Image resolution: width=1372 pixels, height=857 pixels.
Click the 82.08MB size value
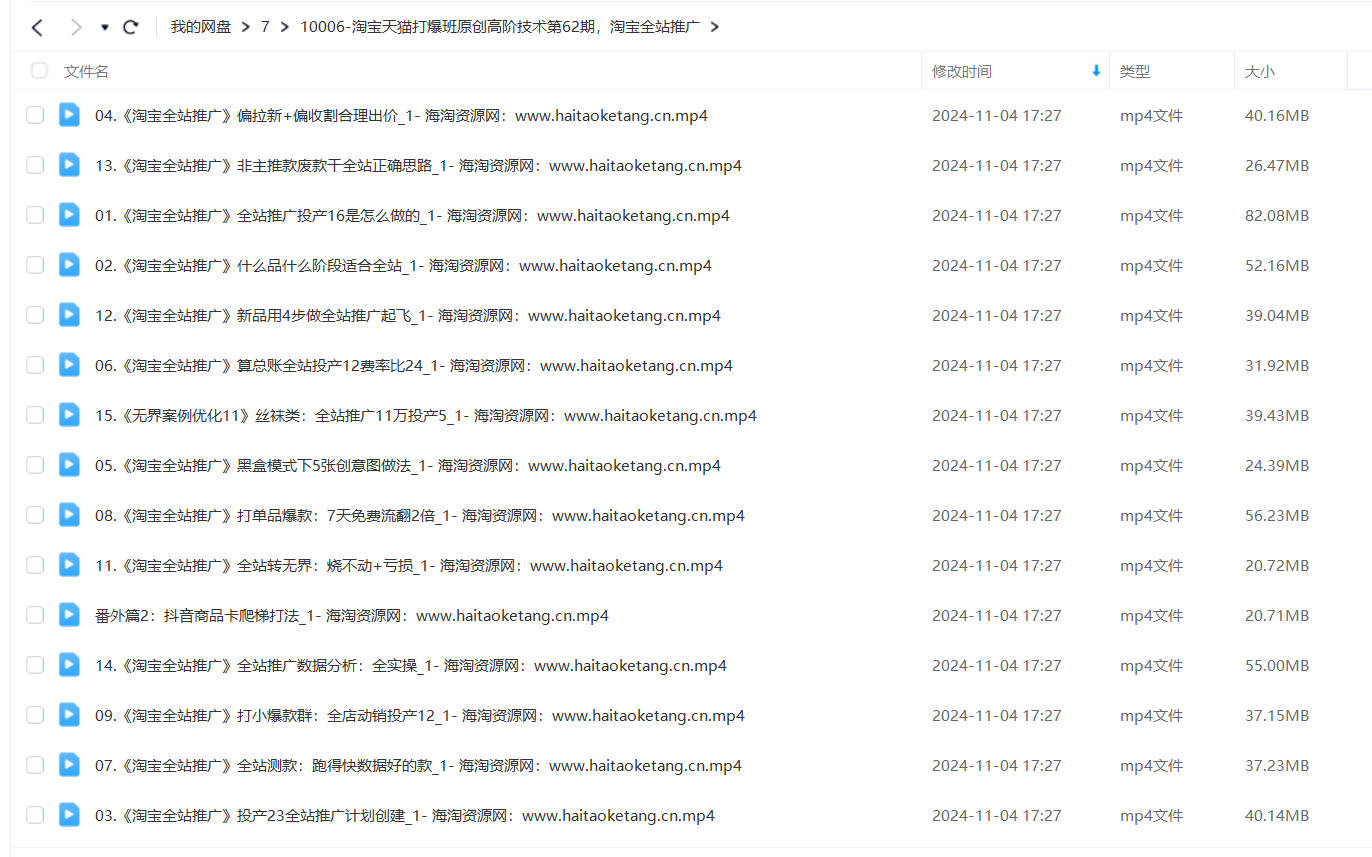(1277, 215)
